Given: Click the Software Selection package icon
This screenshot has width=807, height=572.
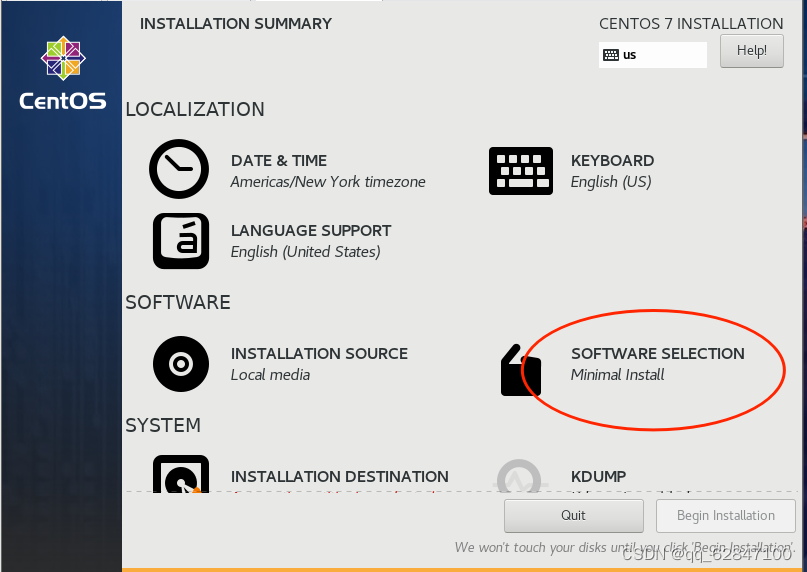Looking at the screenshot, I should tap(521, 370).
